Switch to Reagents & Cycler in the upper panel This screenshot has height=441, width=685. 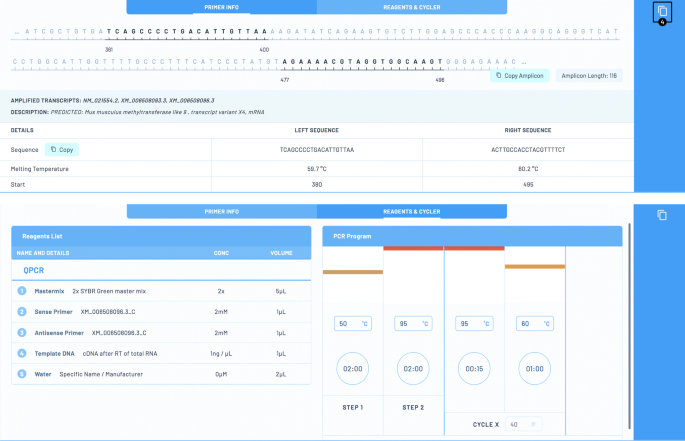[x=411, y=7]
